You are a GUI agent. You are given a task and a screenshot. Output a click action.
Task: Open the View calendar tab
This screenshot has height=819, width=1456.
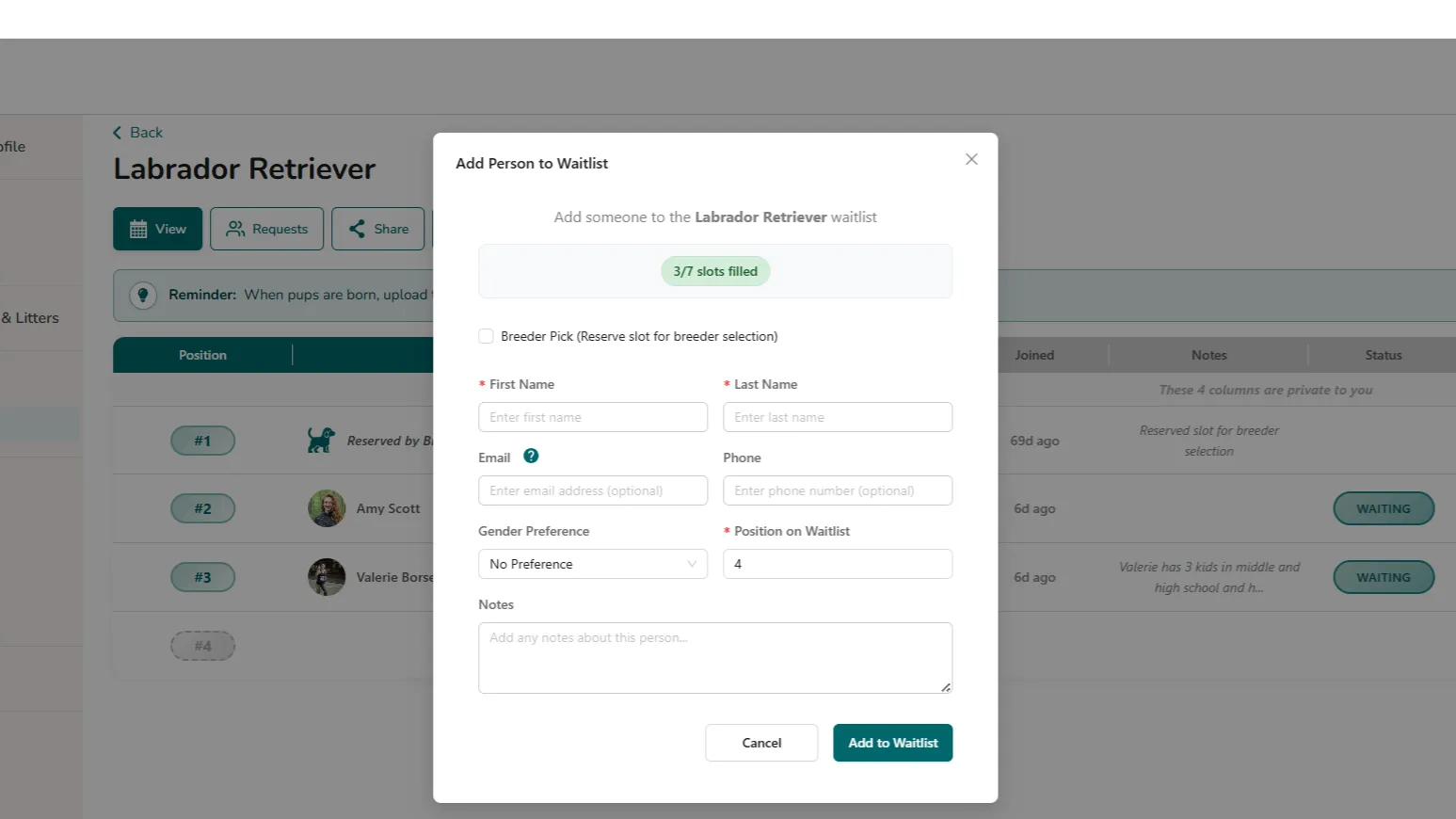pyautogui.click(x=158, y=229)
